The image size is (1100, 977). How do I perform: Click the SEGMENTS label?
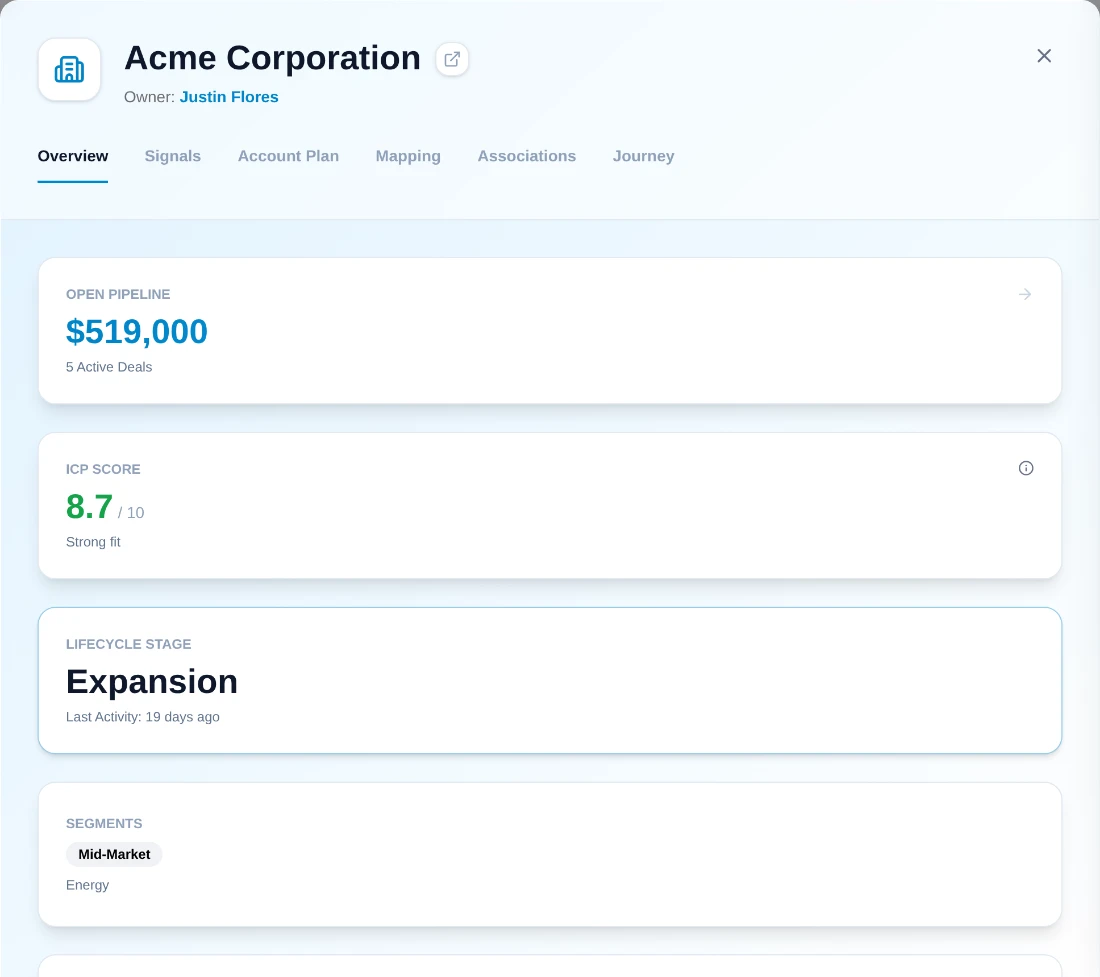[x=104, y=823]
